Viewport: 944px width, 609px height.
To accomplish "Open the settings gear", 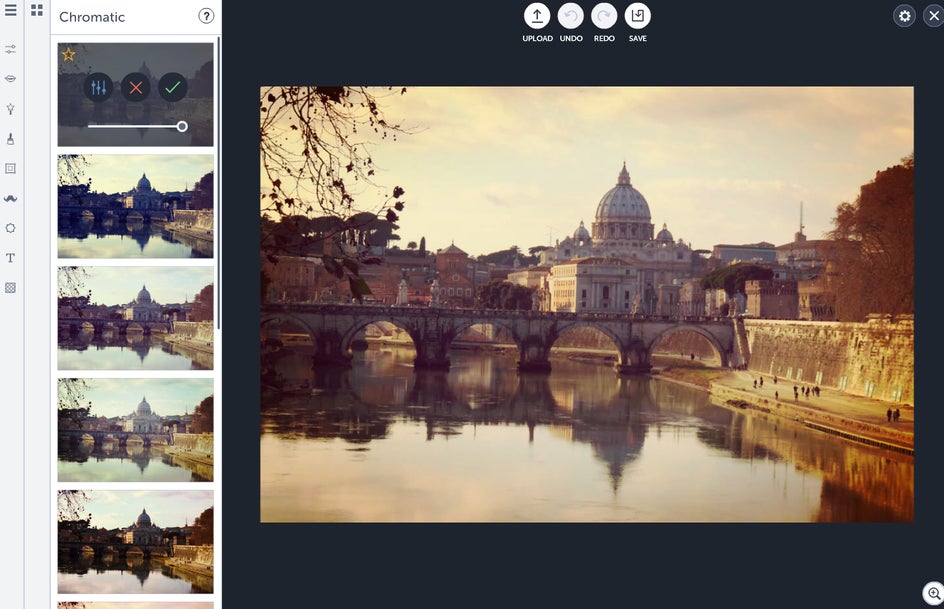I will (x=904, y=16).
